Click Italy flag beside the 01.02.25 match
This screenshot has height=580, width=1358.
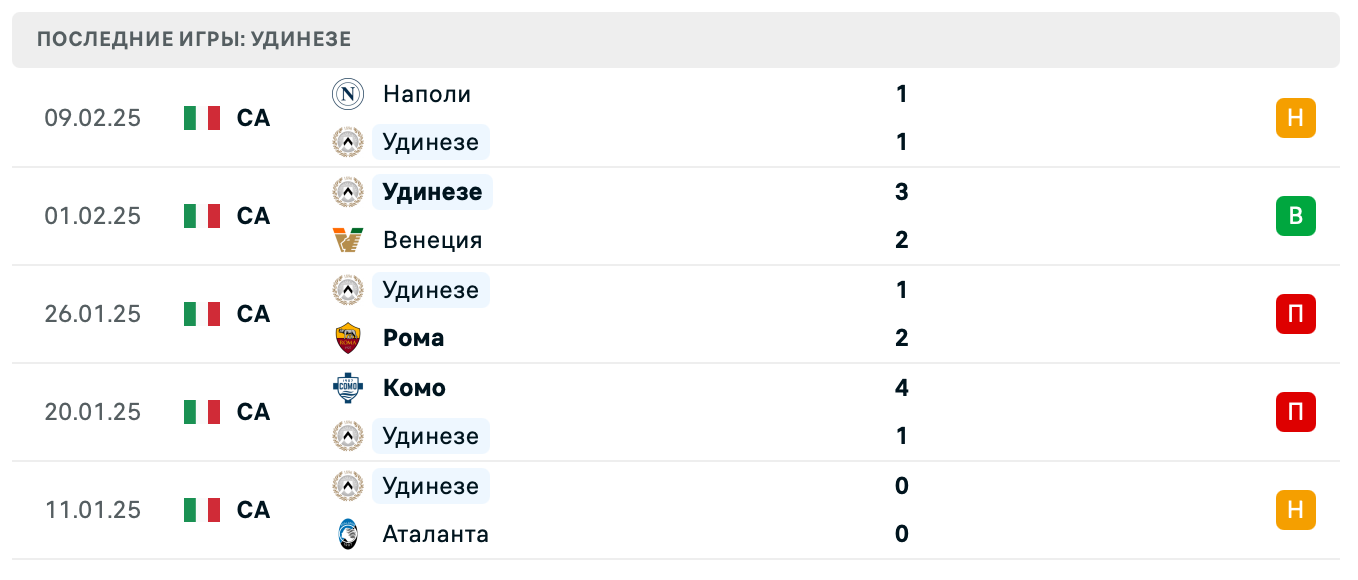pos(202,216)
